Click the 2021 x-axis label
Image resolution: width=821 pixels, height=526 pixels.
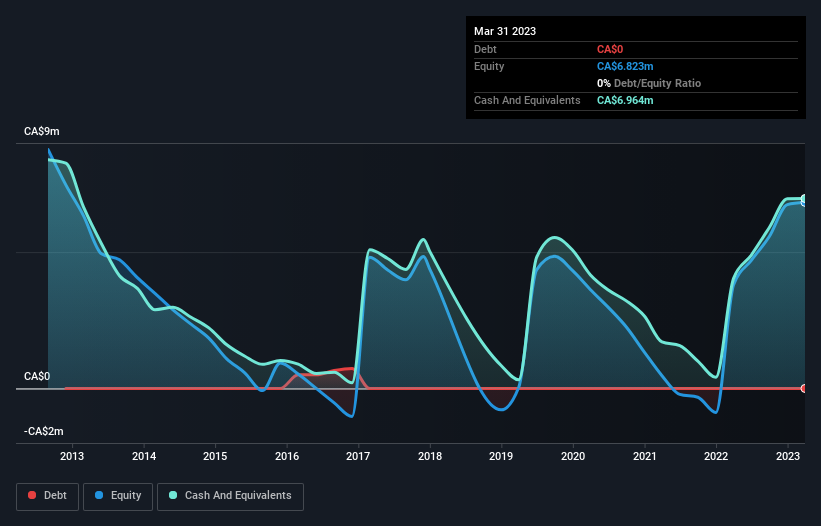[x=645, y=456]
